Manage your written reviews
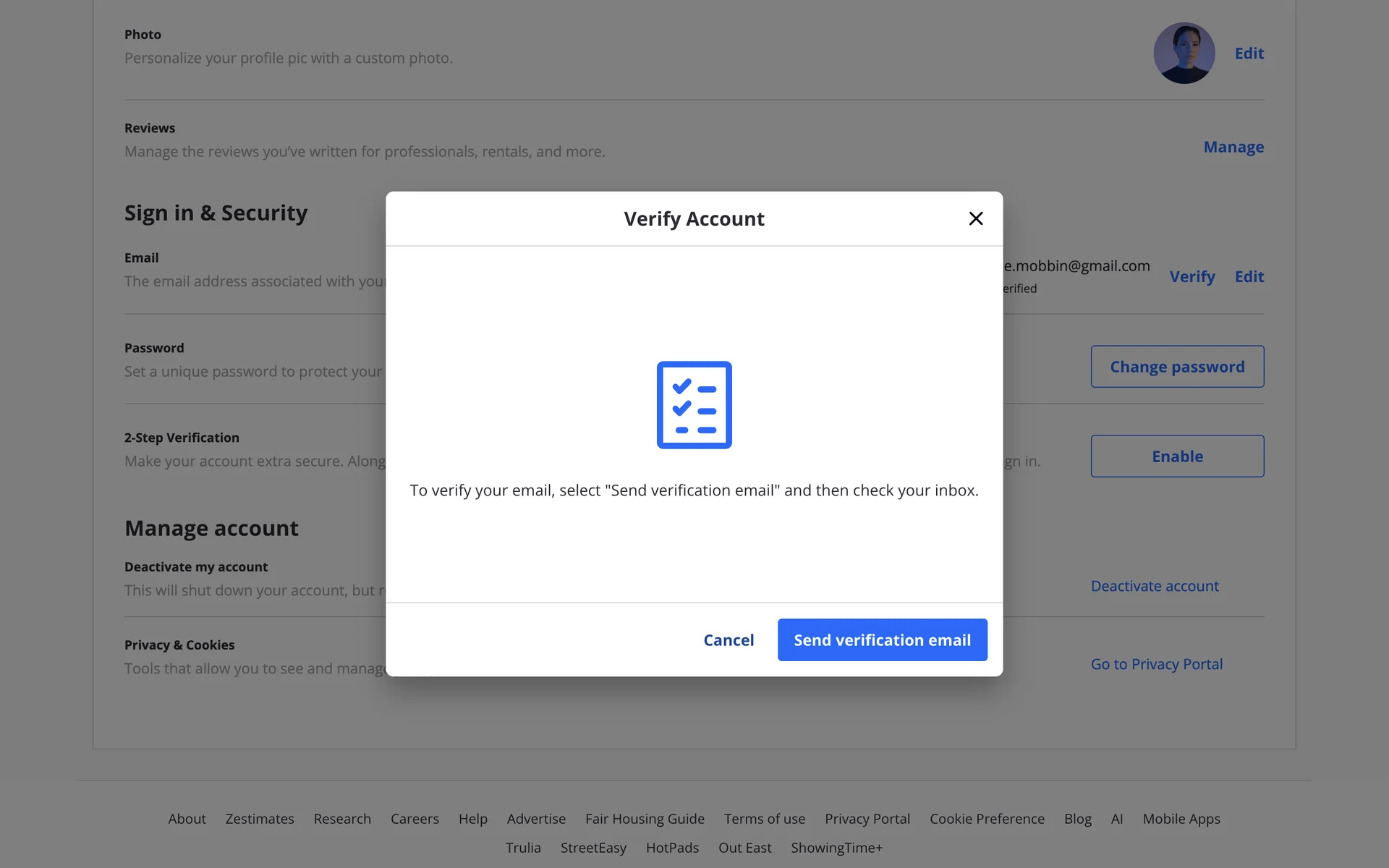 pyautogui.click(x=1233, y=147)
